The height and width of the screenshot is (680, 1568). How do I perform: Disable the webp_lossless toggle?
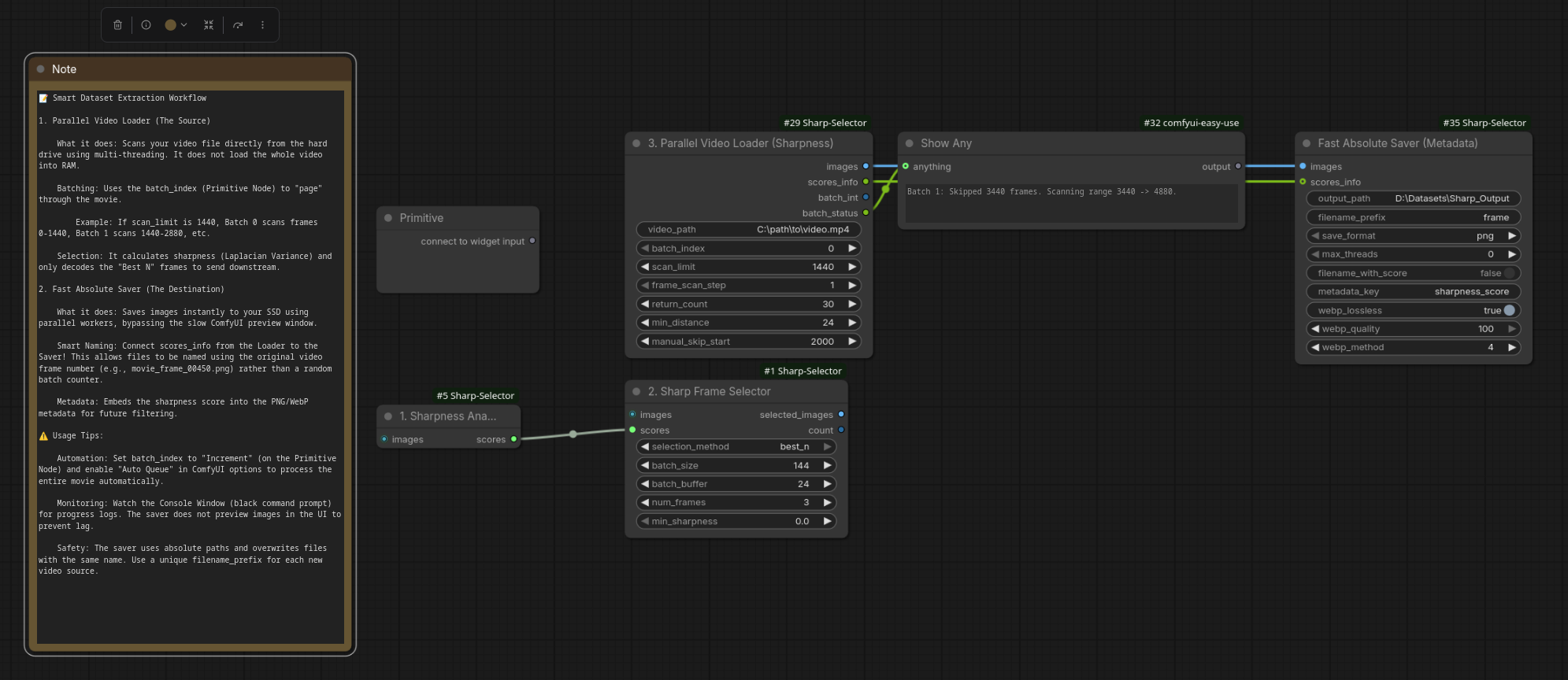[1507, 310]
